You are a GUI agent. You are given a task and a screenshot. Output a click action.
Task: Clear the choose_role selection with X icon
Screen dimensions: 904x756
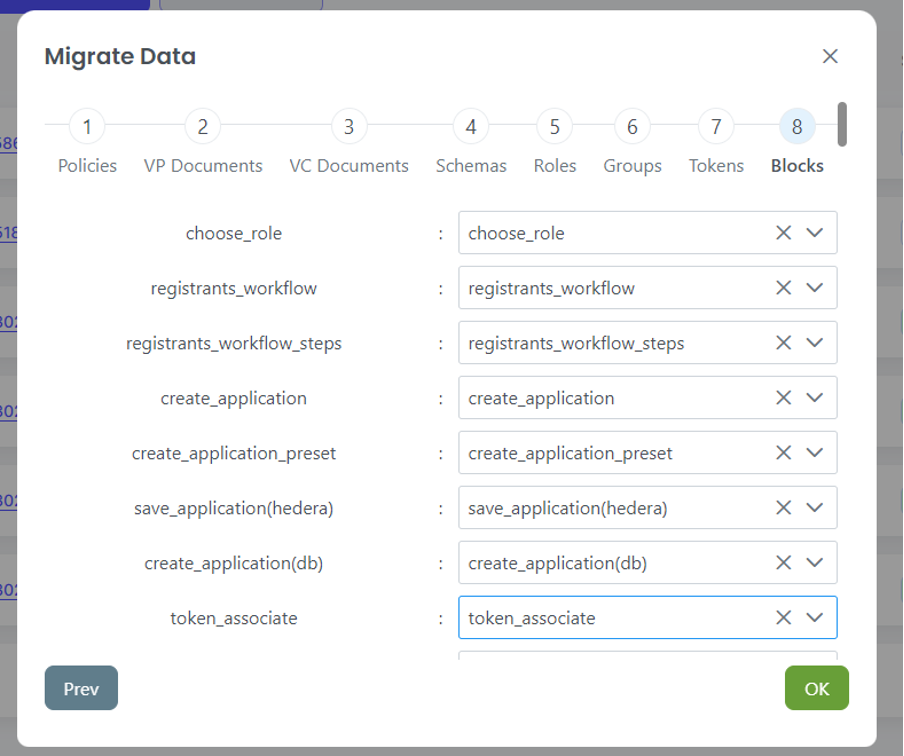click(783, 233)
